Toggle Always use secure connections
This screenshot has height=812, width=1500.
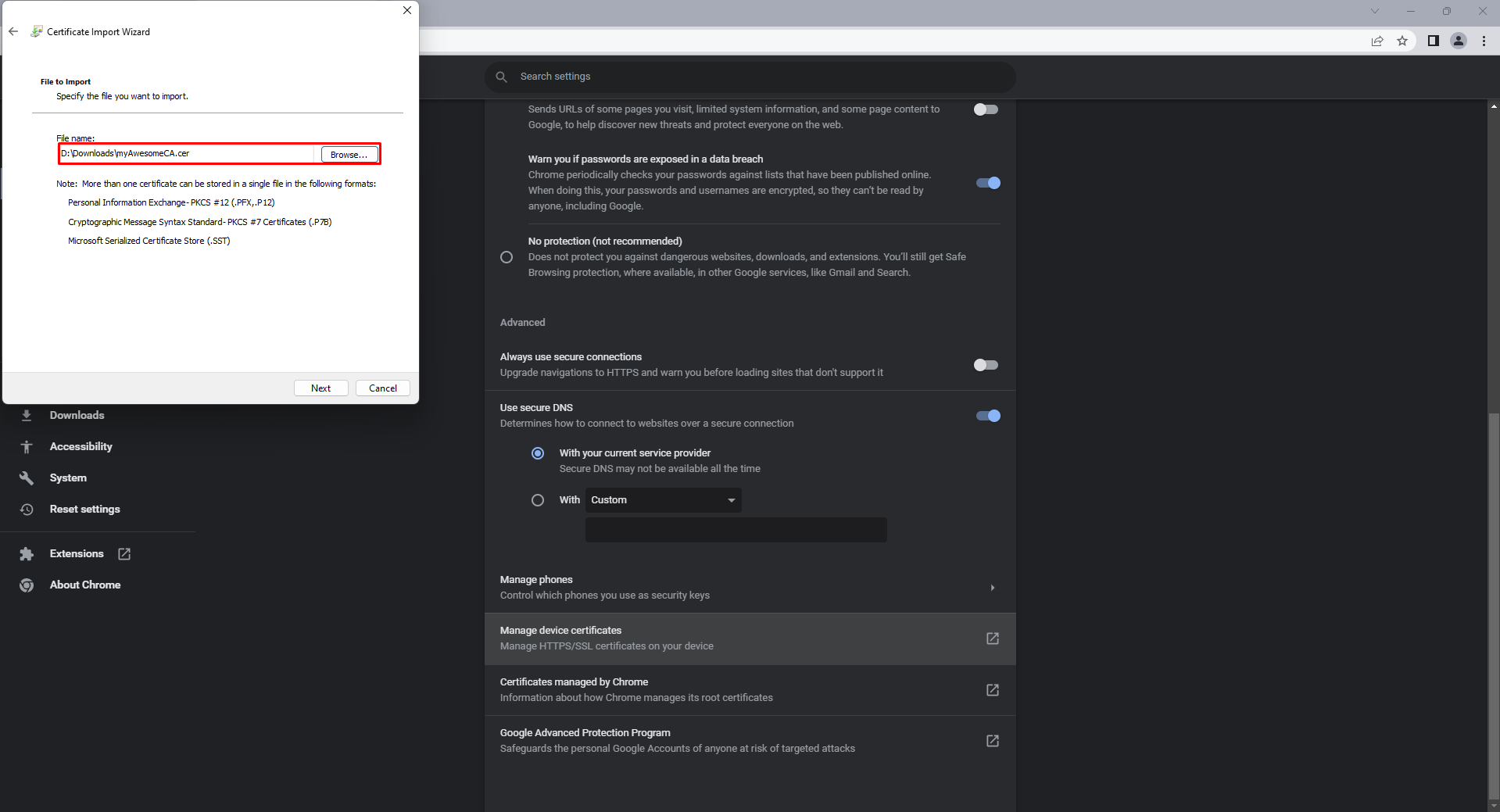(986, 365)
